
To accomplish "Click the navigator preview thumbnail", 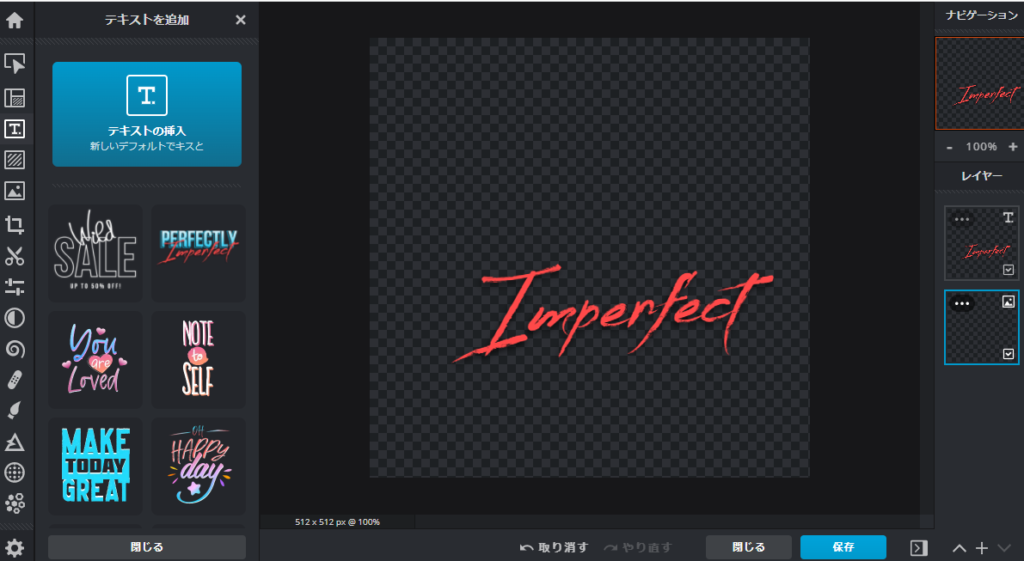I will 980,84.
